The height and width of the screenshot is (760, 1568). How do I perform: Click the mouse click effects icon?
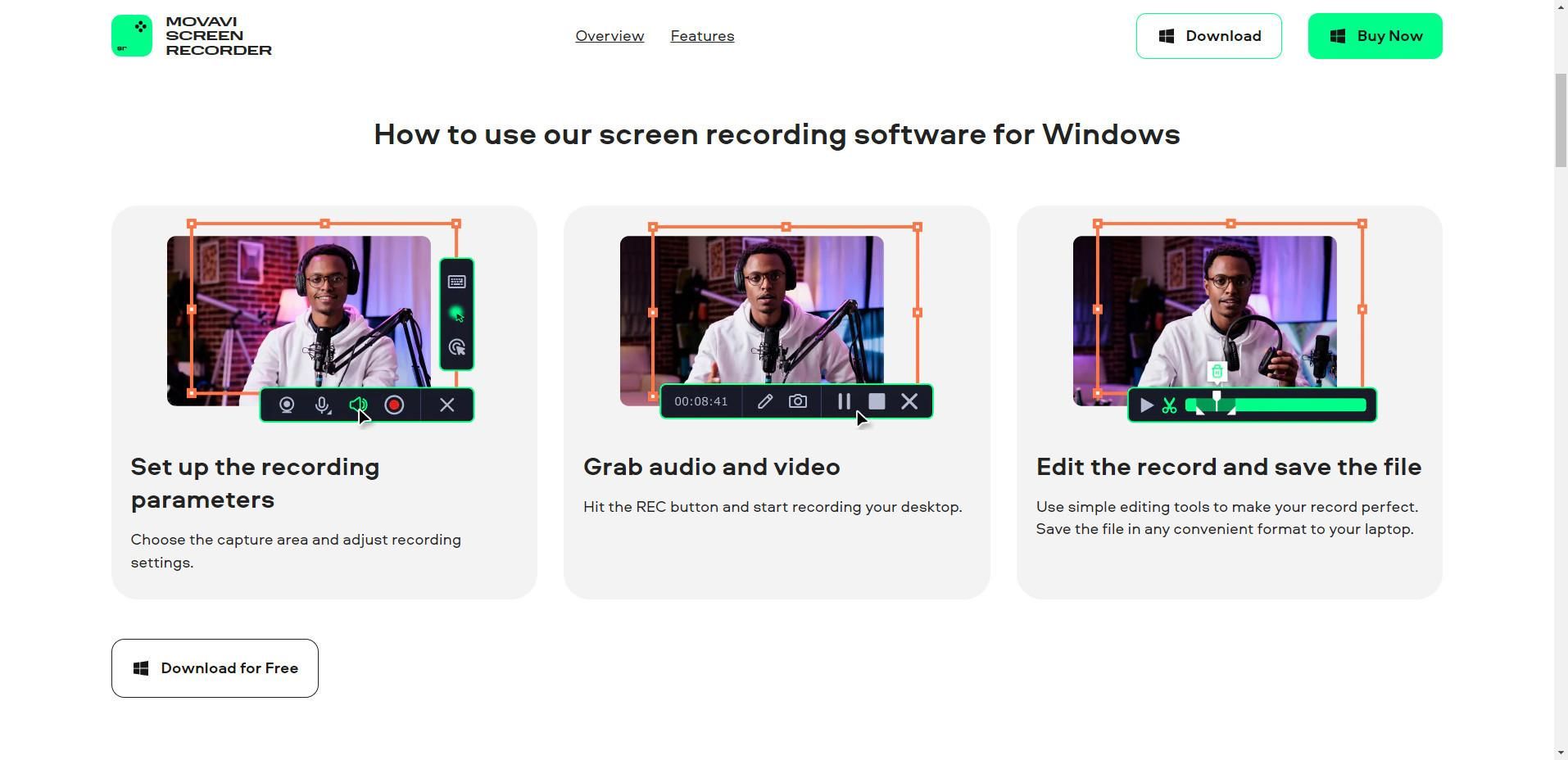(x=457, y=347)
